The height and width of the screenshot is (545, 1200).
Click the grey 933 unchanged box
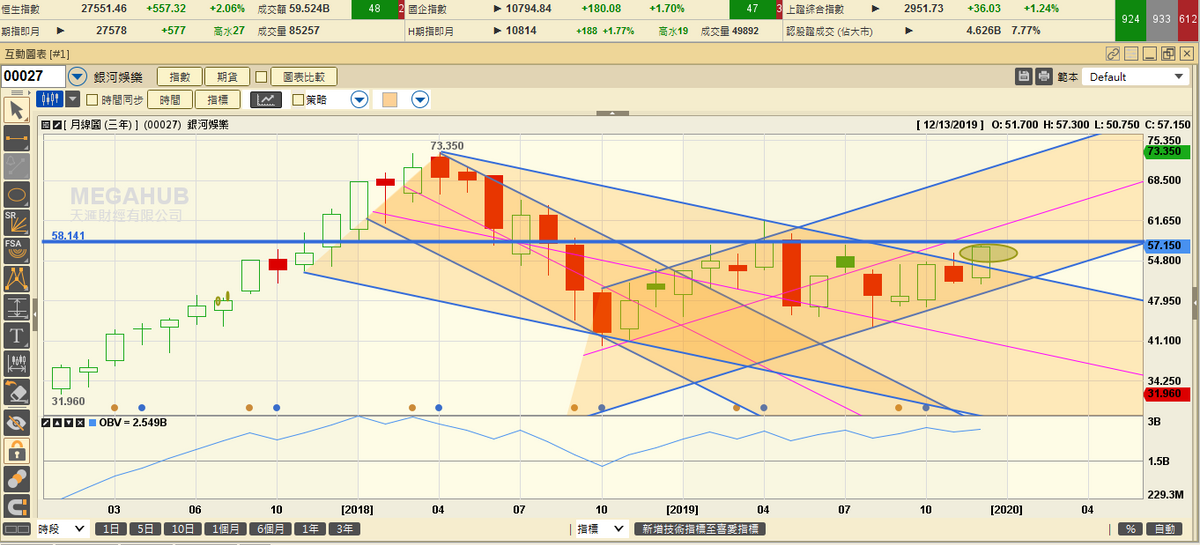(x=1161, y=19)
